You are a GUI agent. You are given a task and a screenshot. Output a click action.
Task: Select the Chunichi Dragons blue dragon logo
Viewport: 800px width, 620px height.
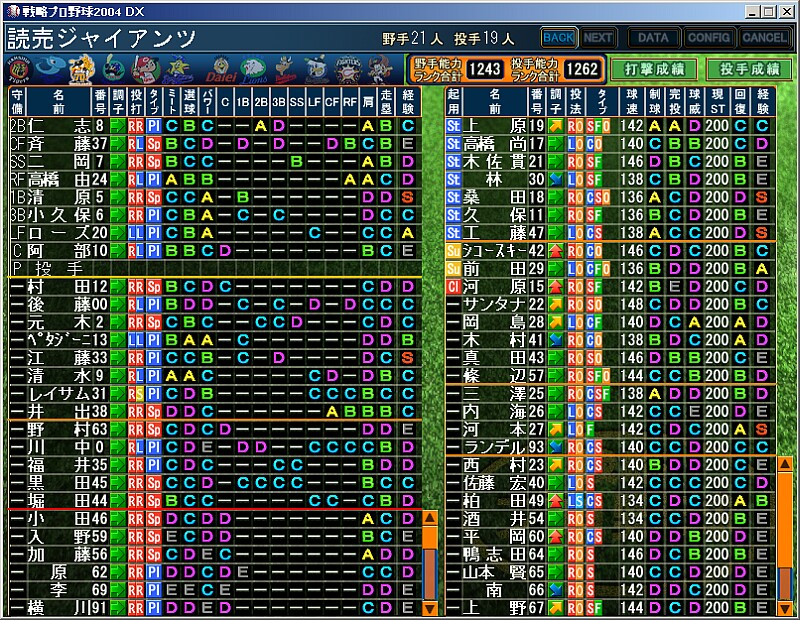click(x=51, y=69)
